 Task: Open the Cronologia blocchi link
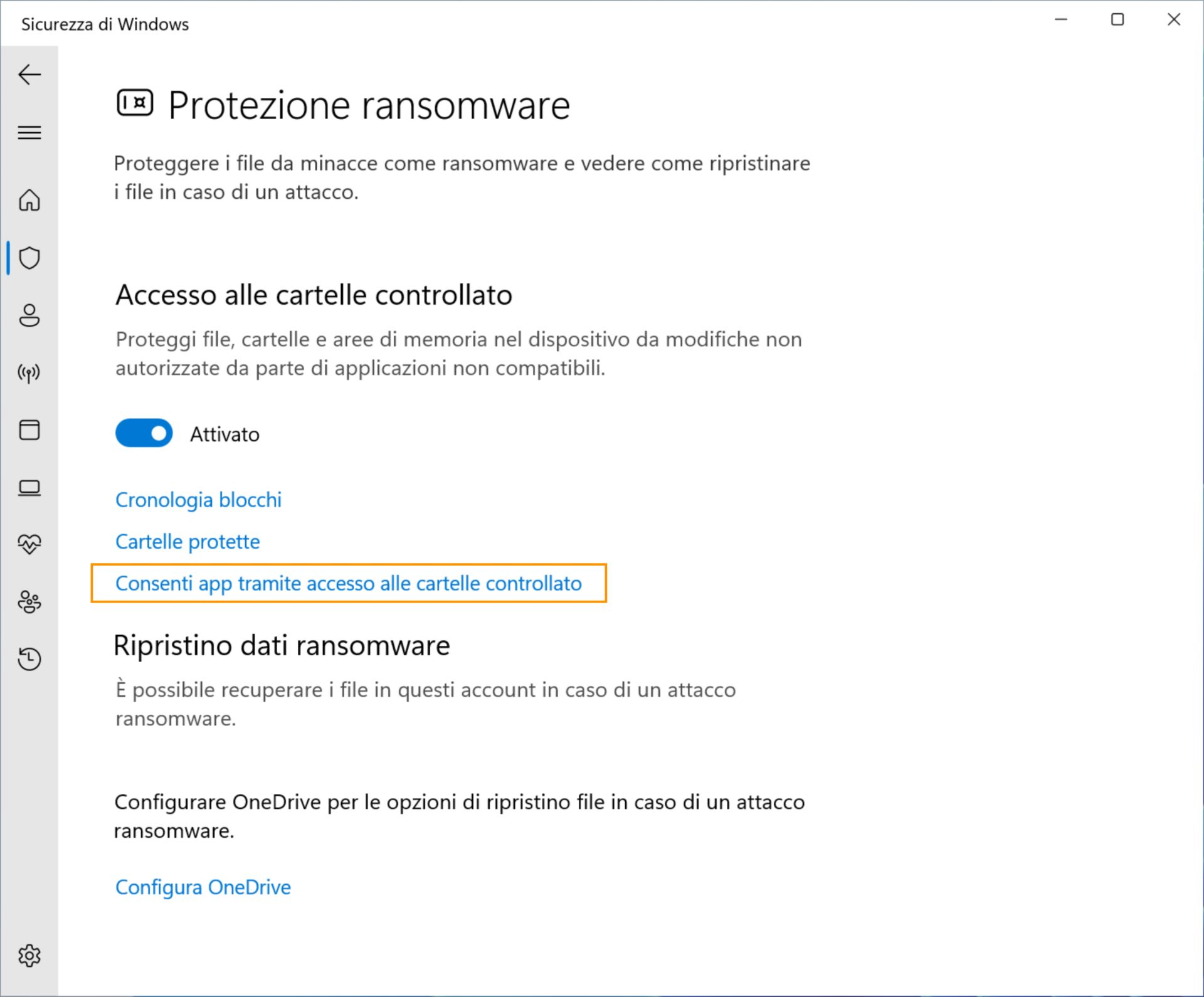point(198,500)
